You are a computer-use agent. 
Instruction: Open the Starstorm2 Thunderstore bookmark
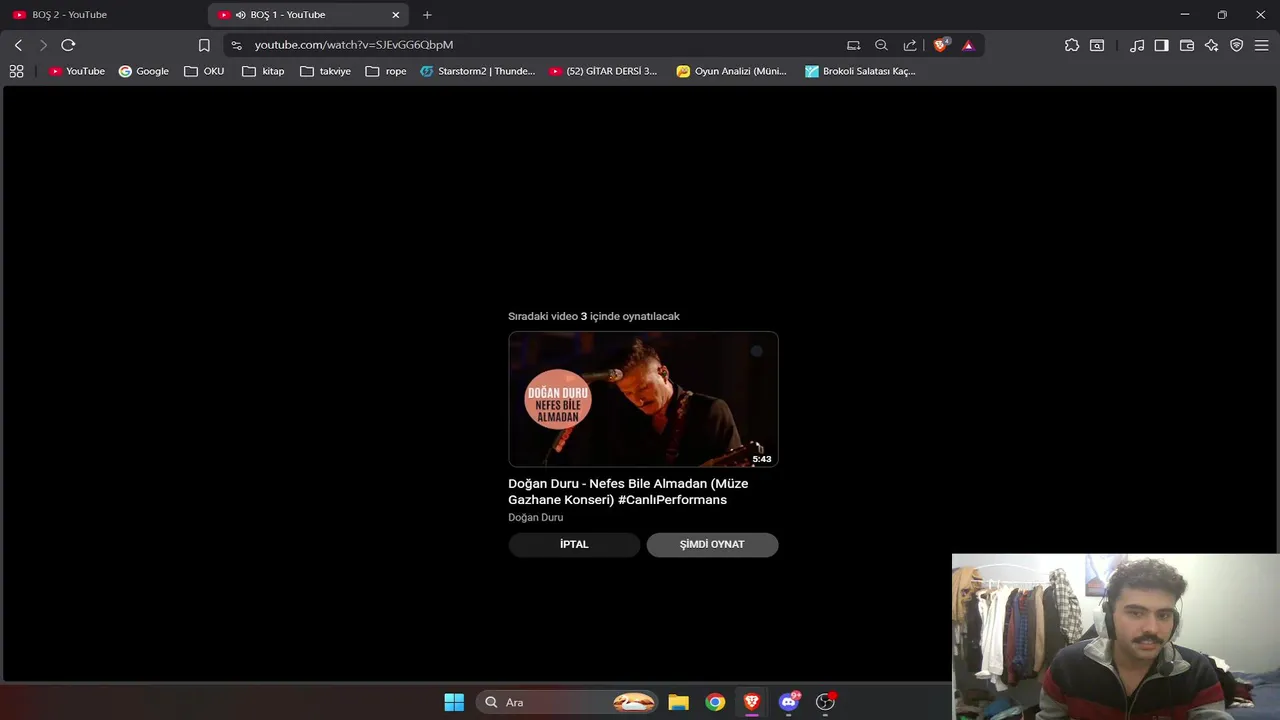click(x=478, y=71)
